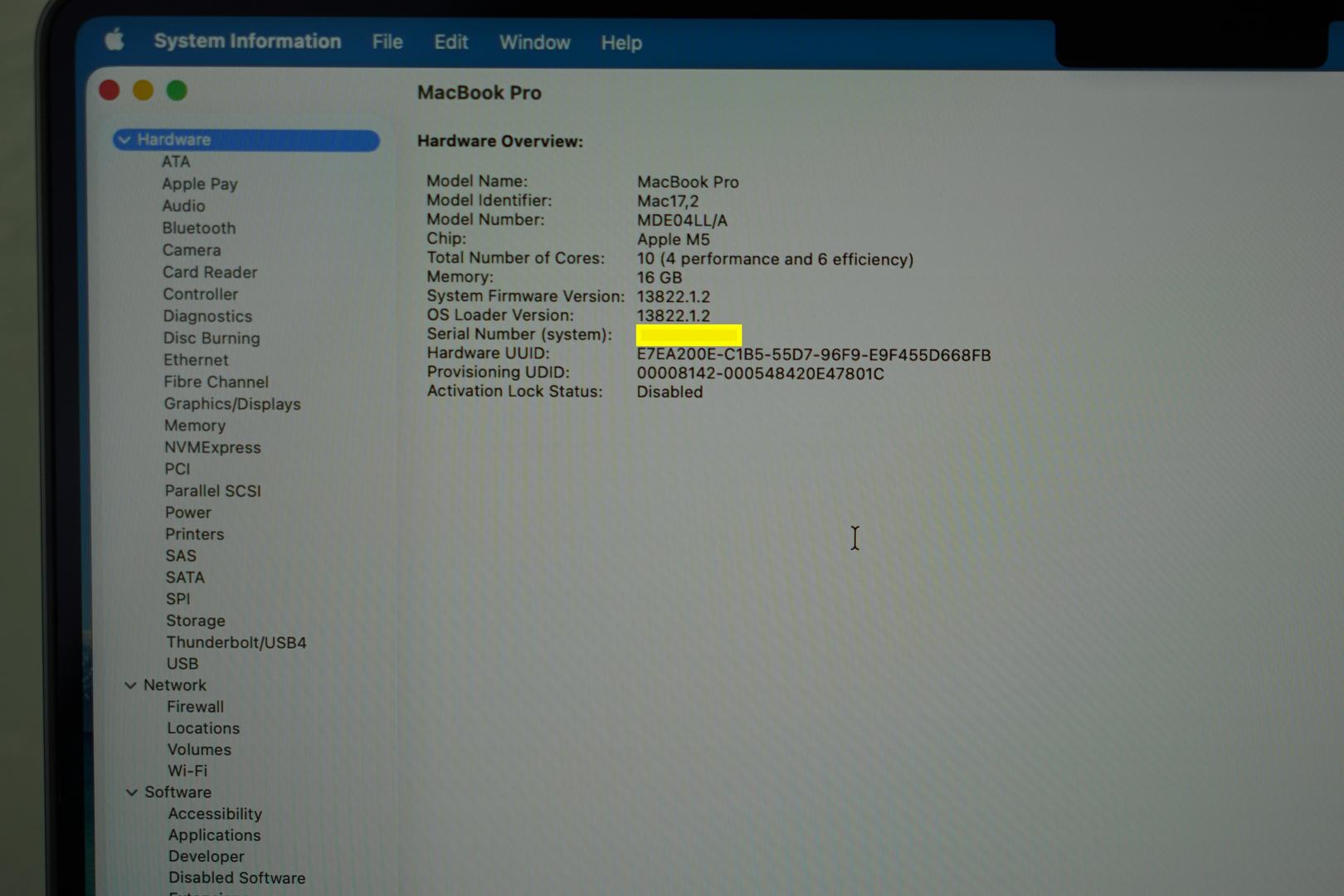Open the File menu
The width and height of the screenshot is (1344, 896).
point(387,41)
